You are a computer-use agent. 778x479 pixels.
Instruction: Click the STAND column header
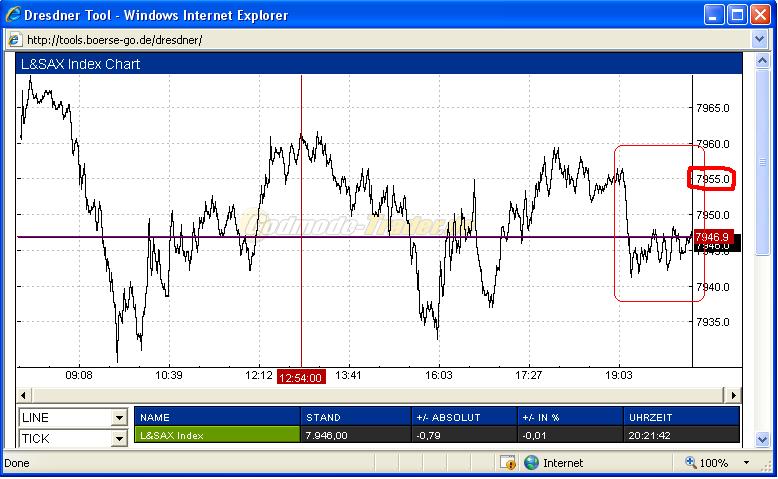tap(356, 417)
